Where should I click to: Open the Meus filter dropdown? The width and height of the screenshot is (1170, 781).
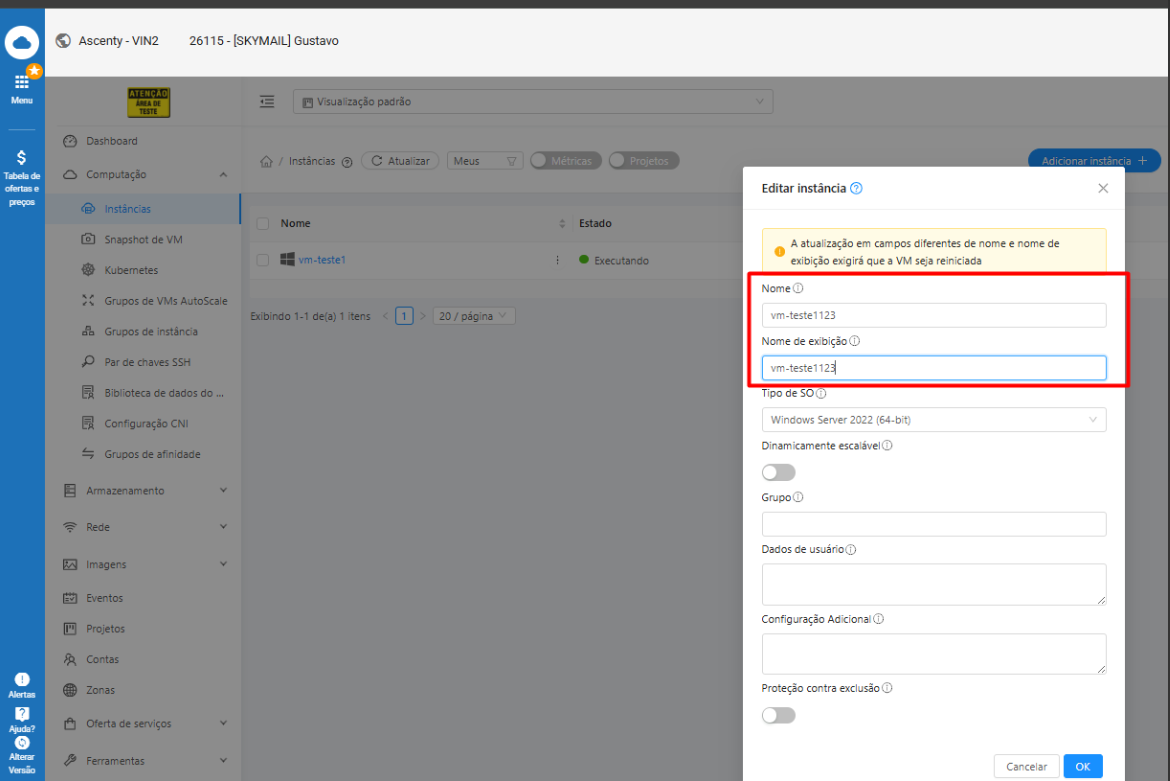coord(484,161)
